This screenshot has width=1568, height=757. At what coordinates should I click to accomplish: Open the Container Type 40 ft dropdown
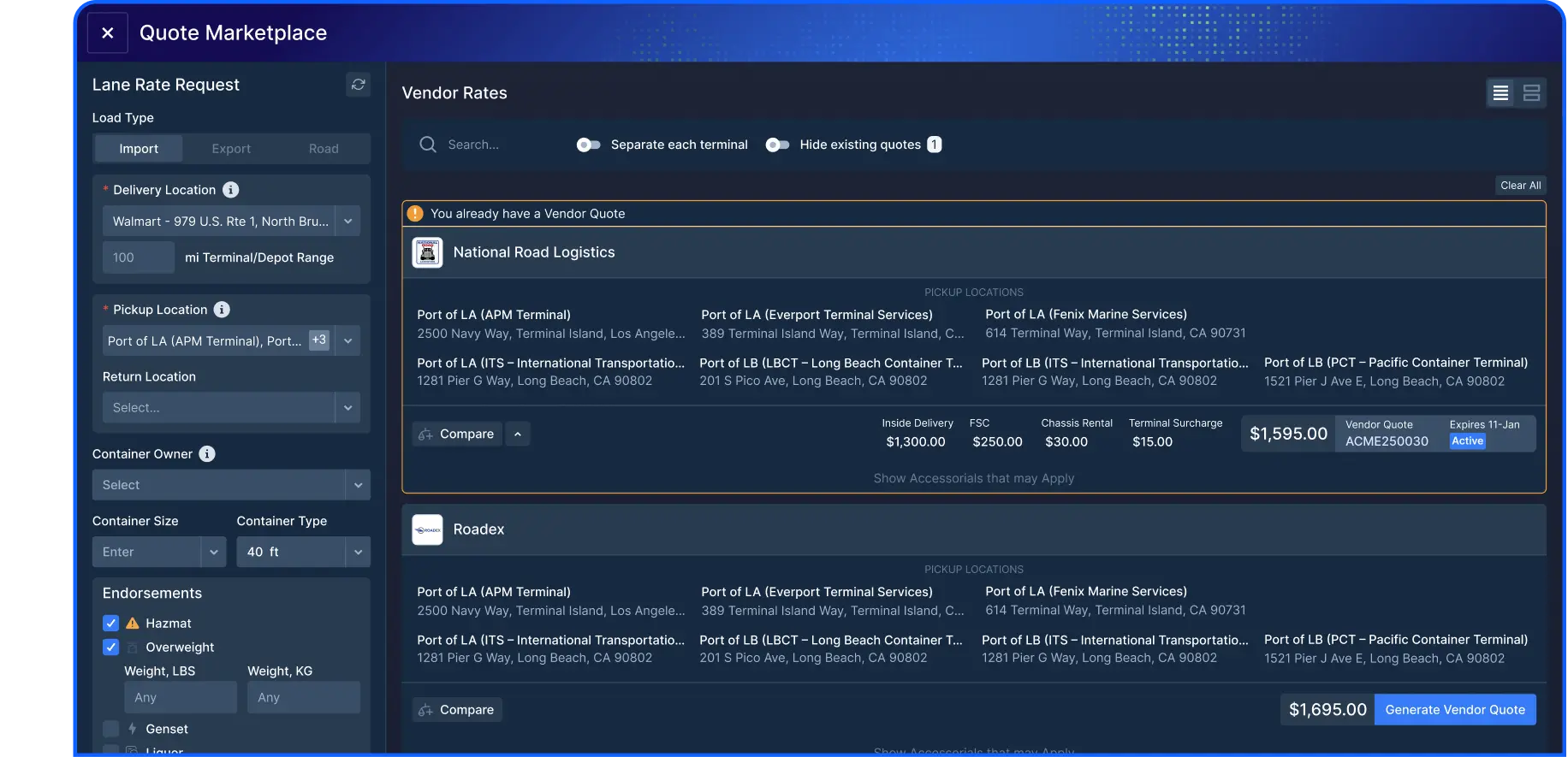click(x=304, y=552)
